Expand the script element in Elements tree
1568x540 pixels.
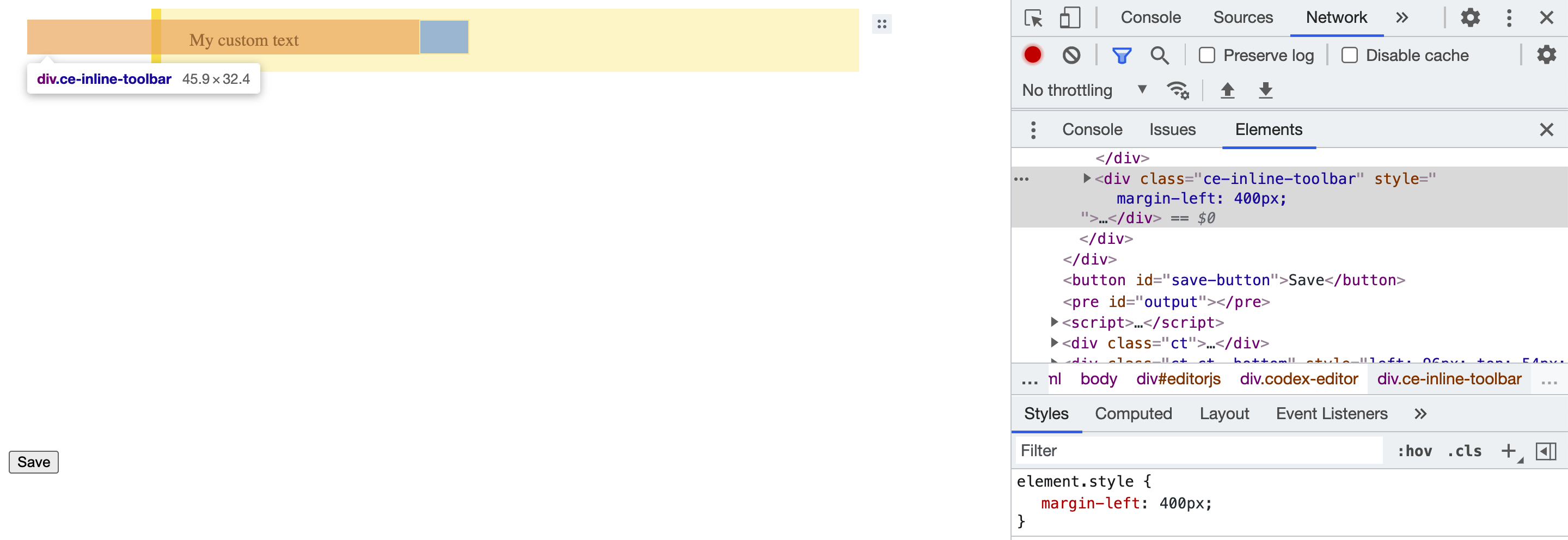[1055, 322]
